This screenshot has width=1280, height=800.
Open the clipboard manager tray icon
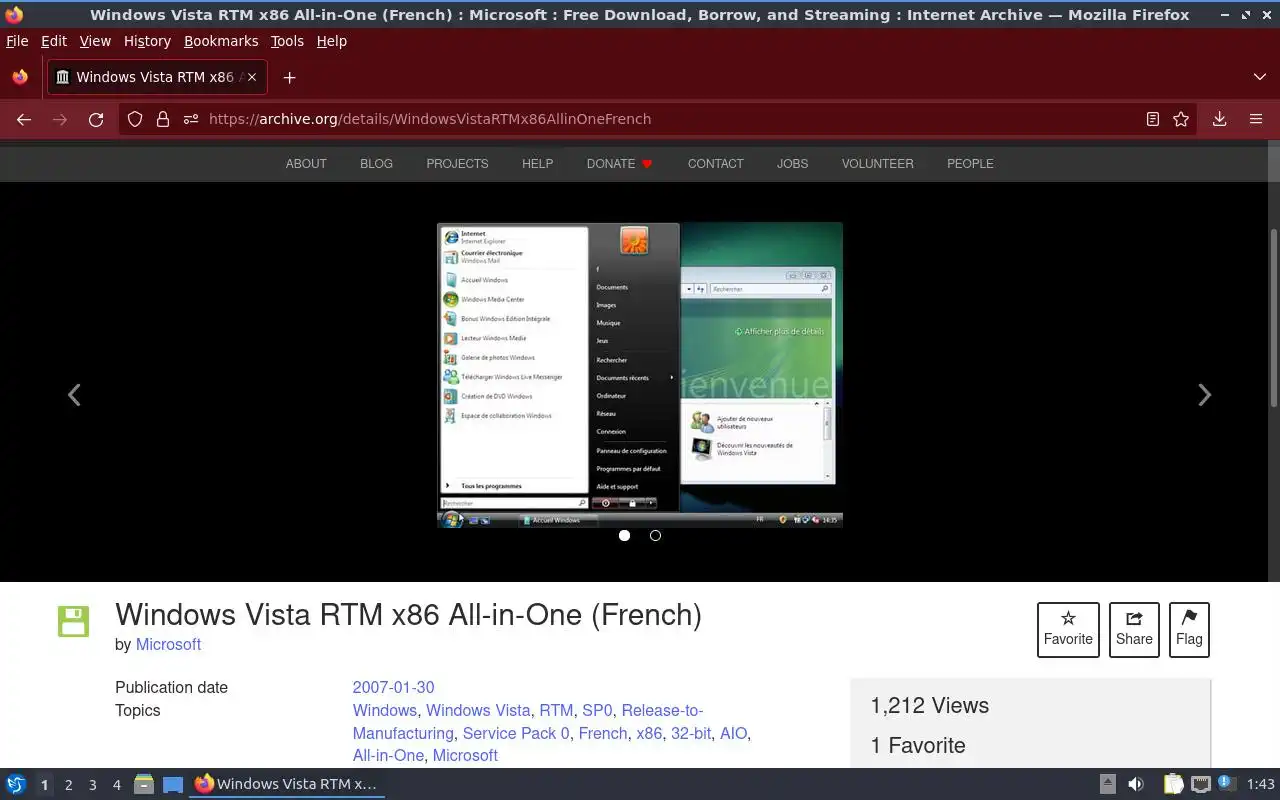tap(1173, 784)
